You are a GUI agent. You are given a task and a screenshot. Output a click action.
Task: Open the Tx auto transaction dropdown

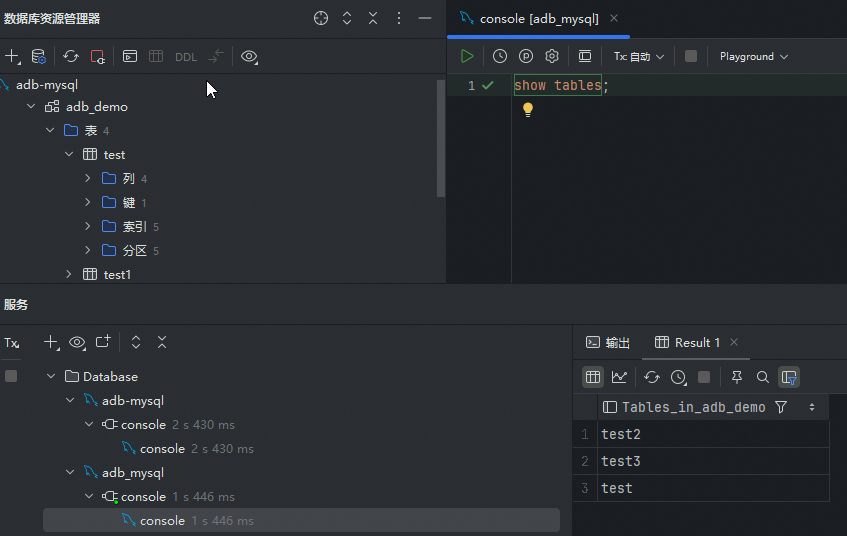(638, 57)
